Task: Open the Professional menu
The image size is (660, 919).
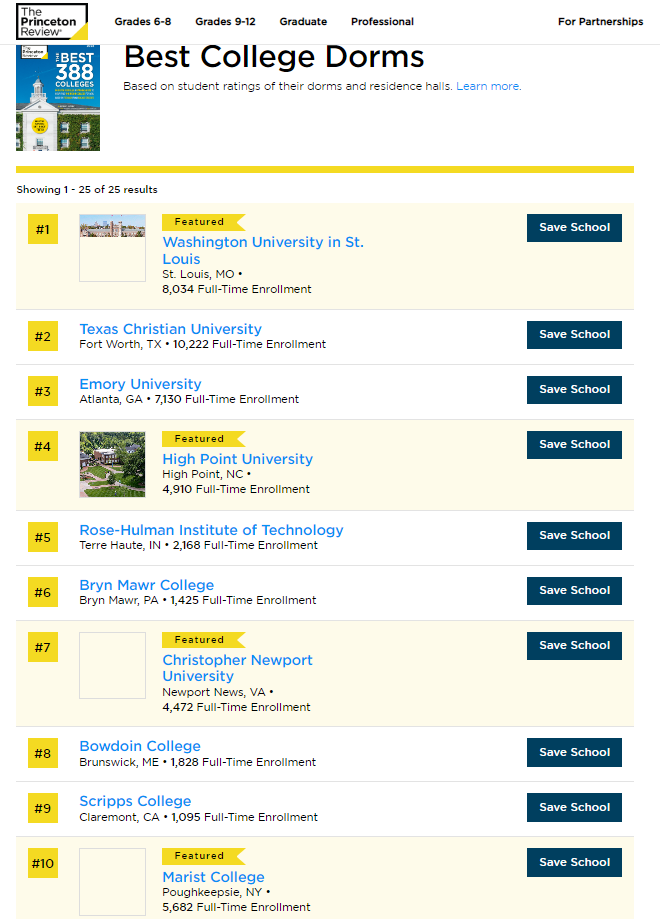Action: click(x=382, y=22)
